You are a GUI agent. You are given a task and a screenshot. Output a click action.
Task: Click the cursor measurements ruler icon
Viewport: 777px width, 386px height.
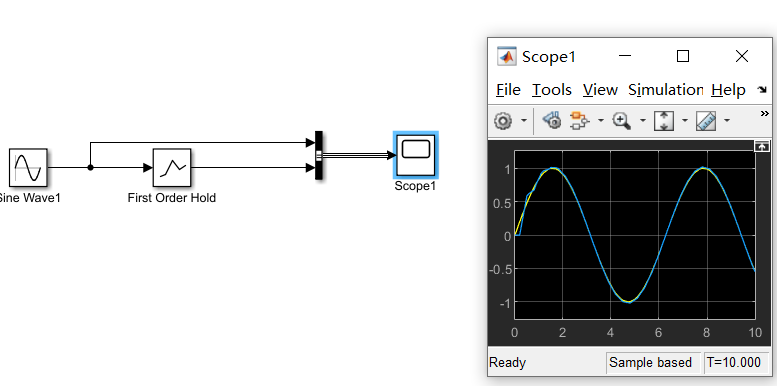pyautogui.click(x=706, y=120)
